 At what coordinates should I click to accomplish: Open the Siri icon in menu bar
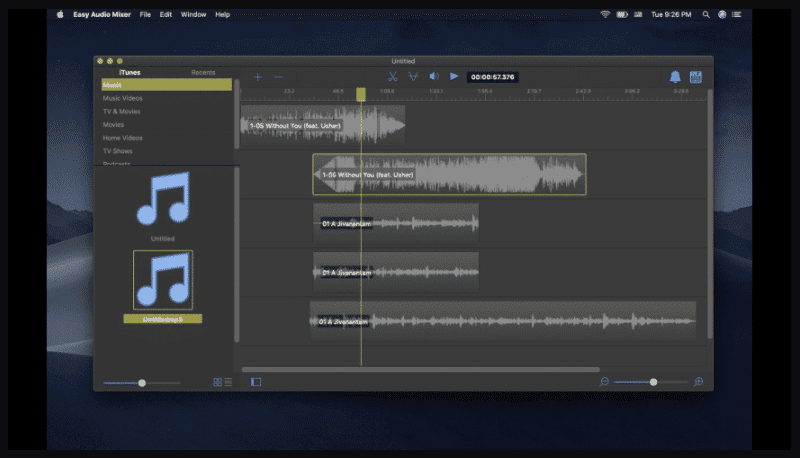722,14
